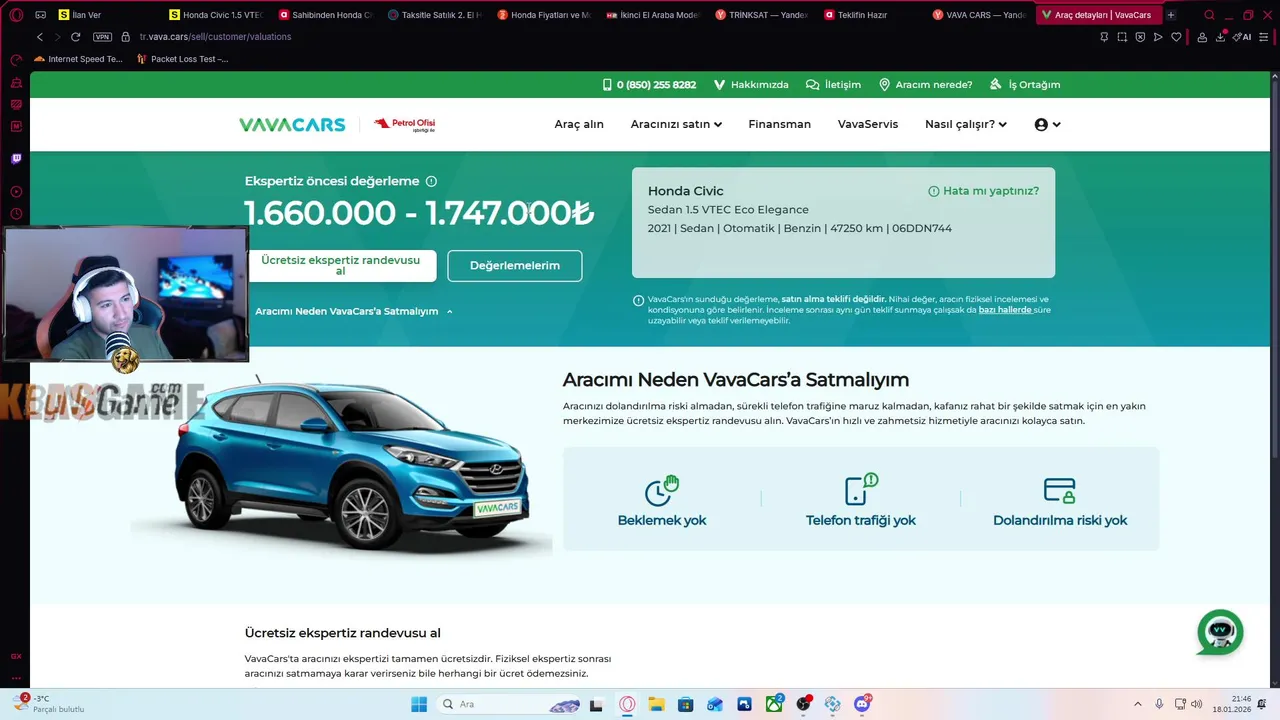Switch to VAVA CARS Yandex tab
The height and width of the screenshot is (720, 1280).
979,15
